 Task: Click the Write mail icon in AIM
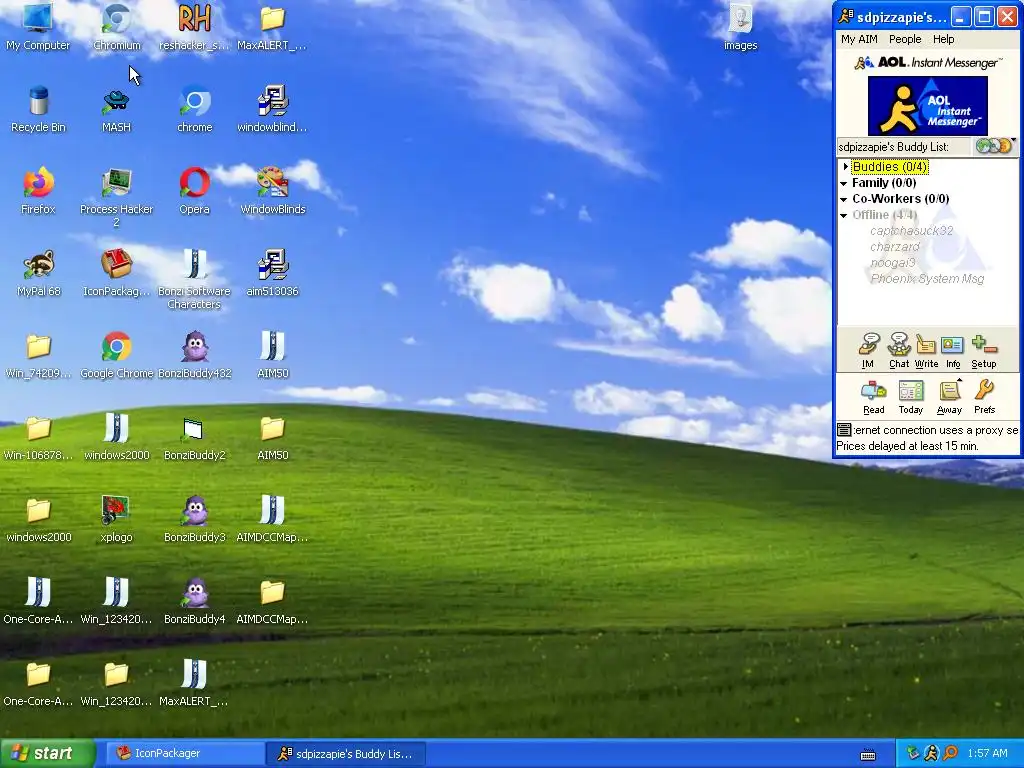(926, 351)
